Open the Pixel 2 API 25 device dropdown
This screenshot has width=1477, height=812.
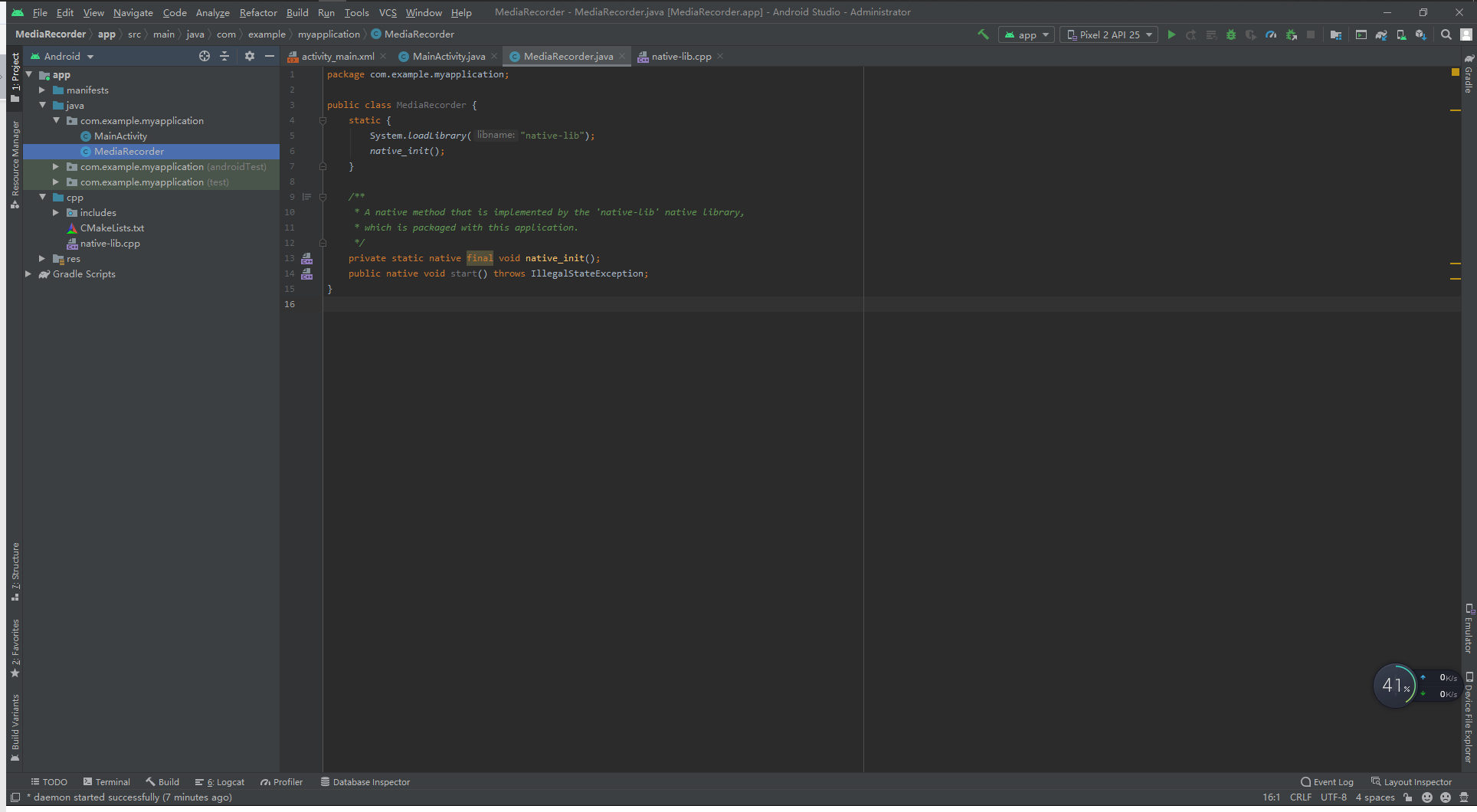coord(1109,34)
